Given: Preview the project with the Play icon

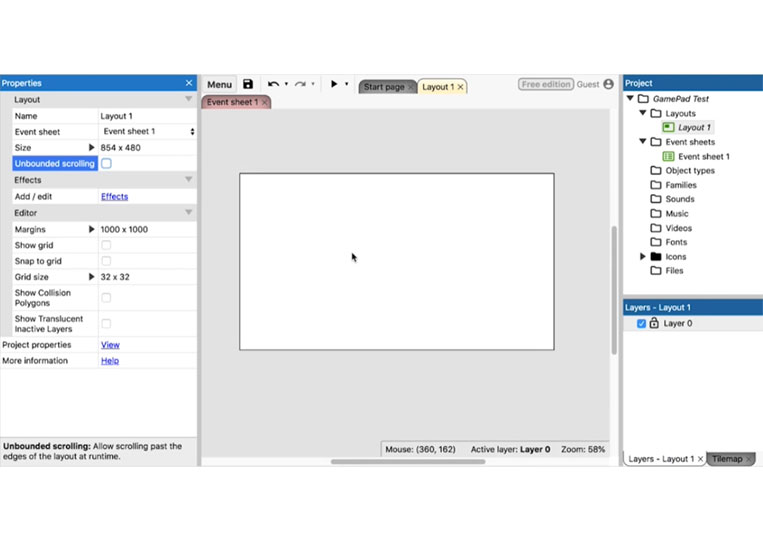Looking at the screenshot, I should (334, 84).
